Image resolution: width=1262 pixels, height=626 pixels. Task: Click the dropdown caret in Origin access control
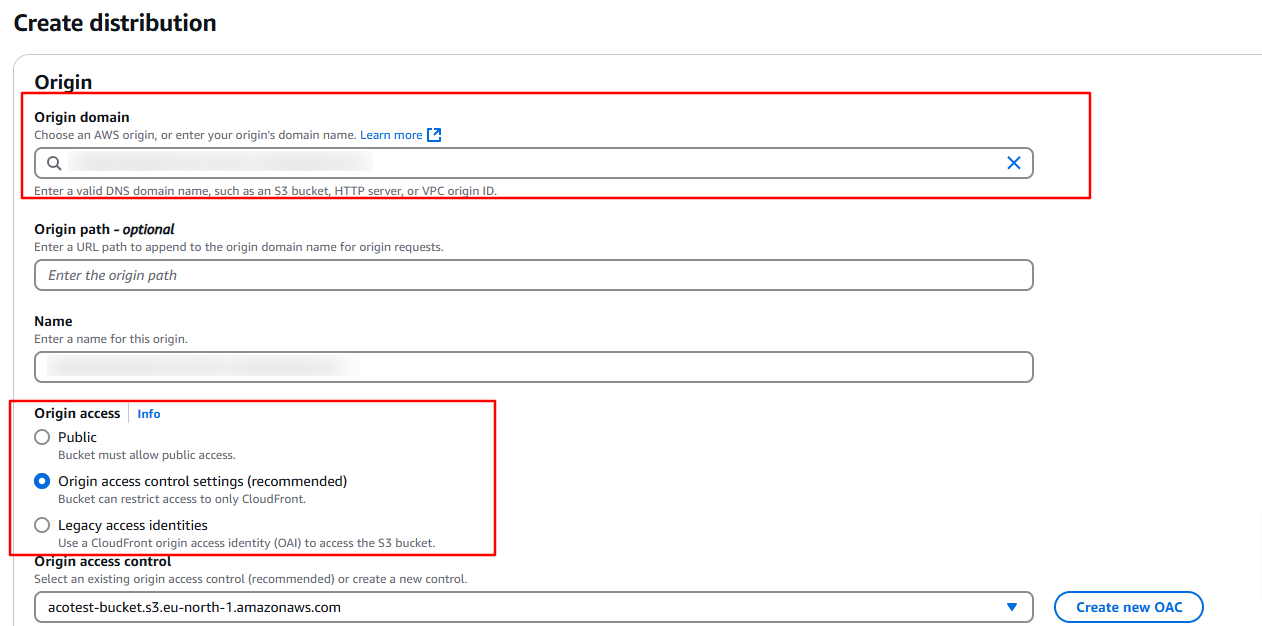pyautogui.click(x=1012, y=607)
